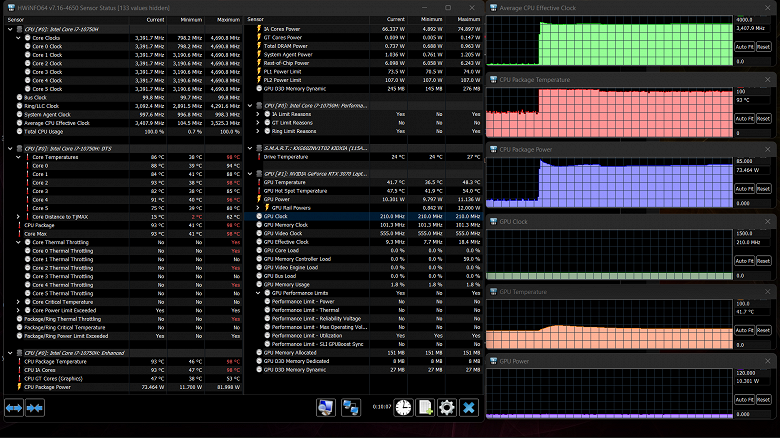The width and height of the screenshot is (780, 438).
Task: Click the blue X close-sensors icon
Action: pos(469,408)
